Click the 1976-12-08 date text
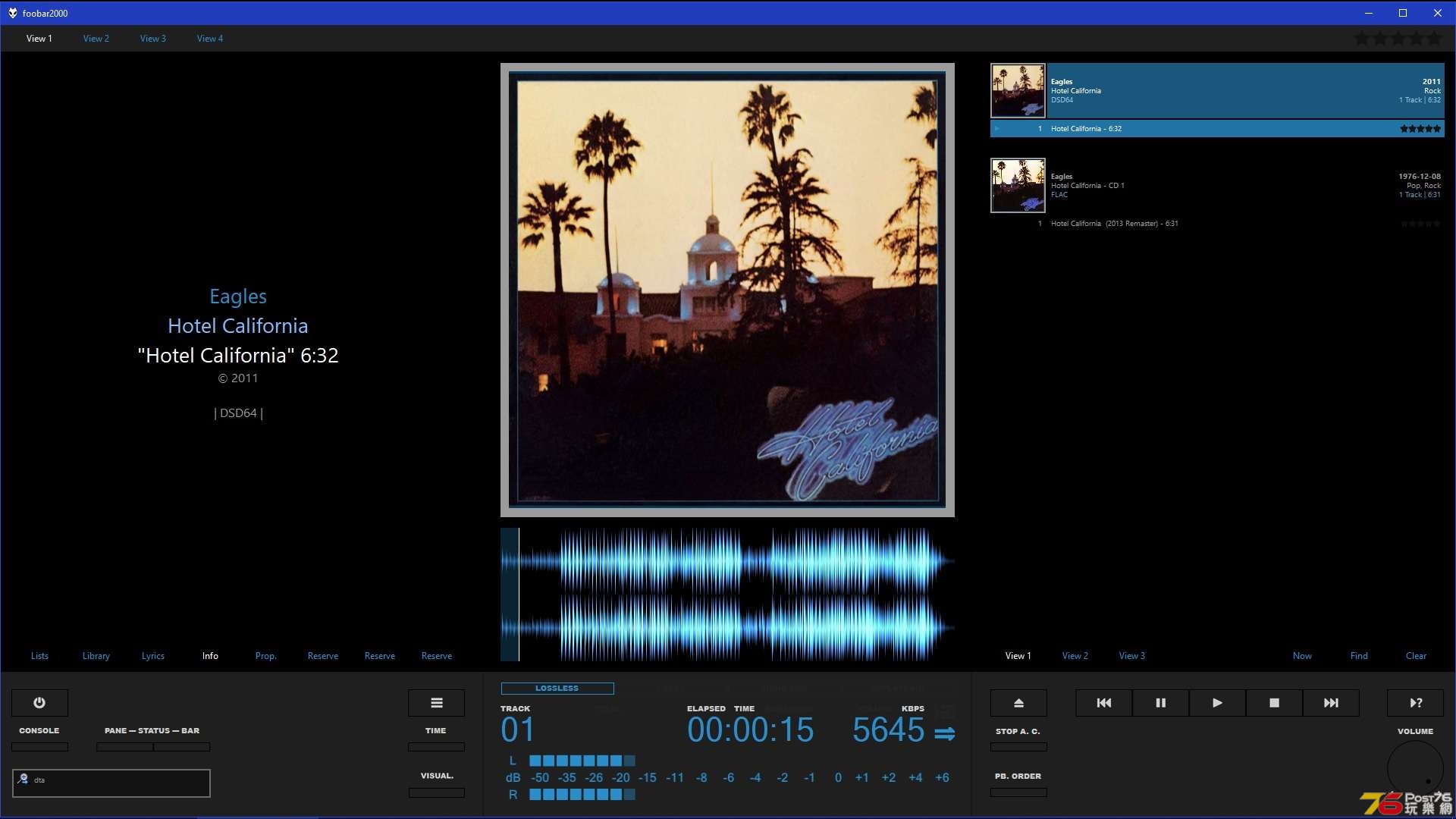 pos(1420,177)
